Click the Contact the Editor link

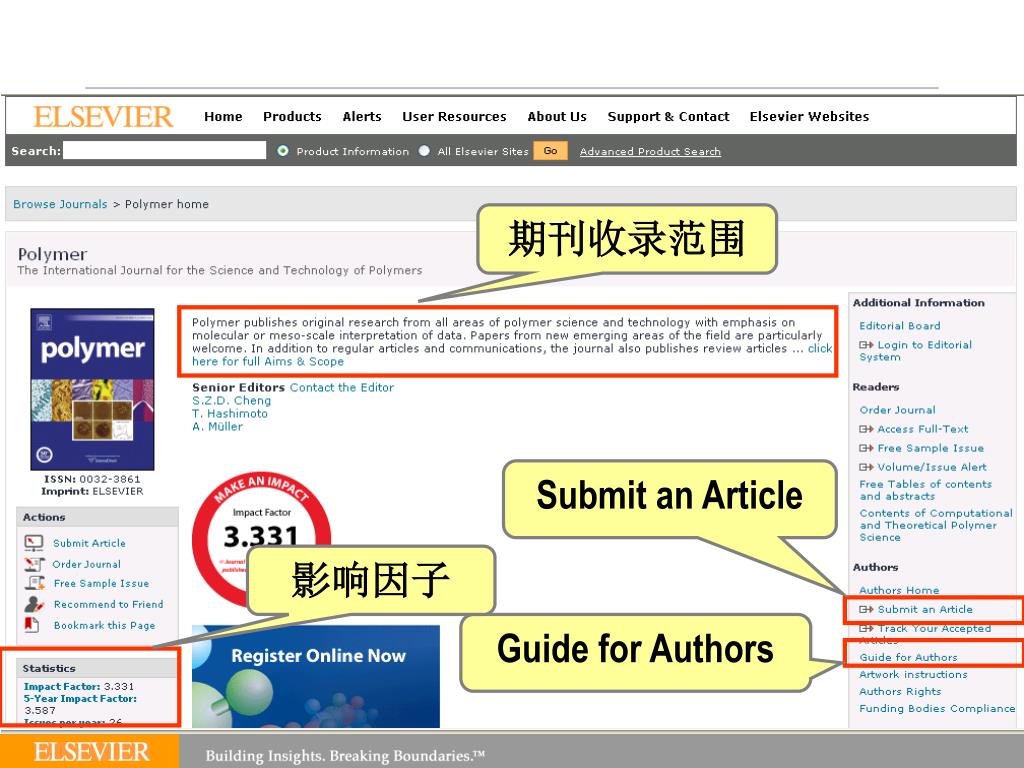342,387
